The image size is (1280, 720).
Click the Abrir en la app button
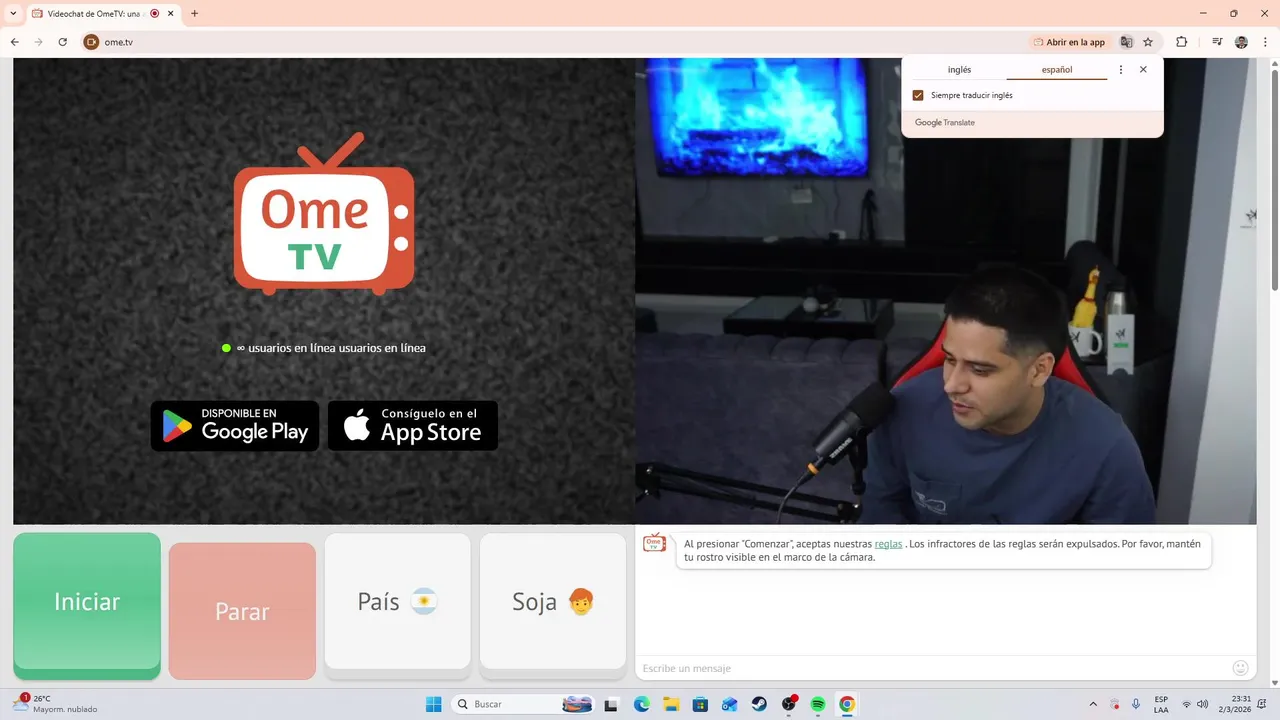click(1069, 42)
